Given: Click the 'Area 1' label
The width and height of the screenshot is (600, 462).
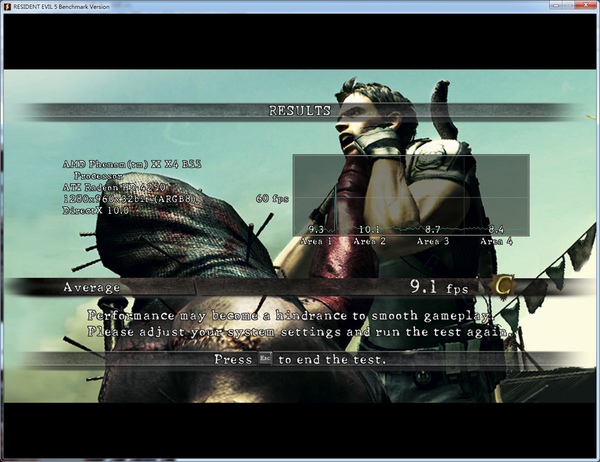Looking at the screenshot, I should click(316, 242).
